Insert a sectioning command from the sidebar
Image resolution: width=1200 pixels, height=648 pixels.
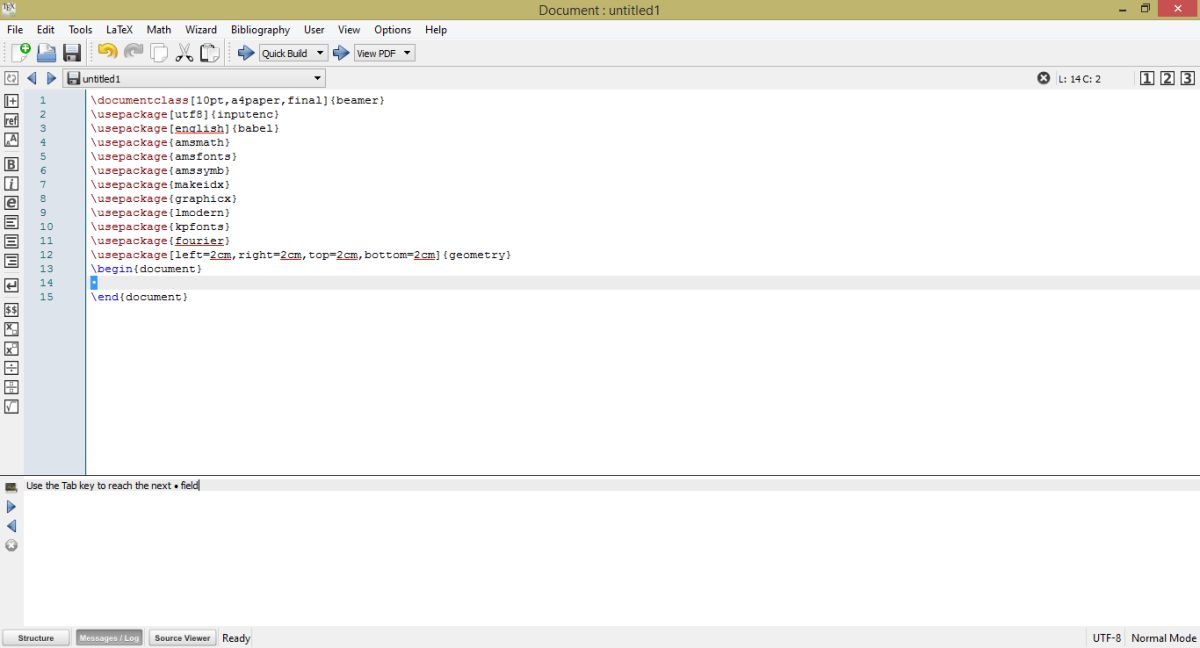coord(12,101)
